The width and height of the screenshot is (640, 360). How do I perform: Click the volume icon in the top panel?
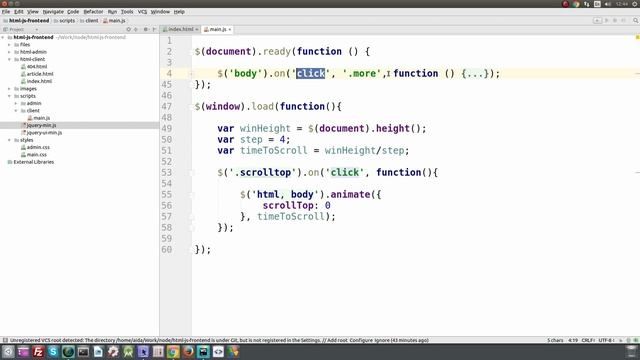(608, 4)
